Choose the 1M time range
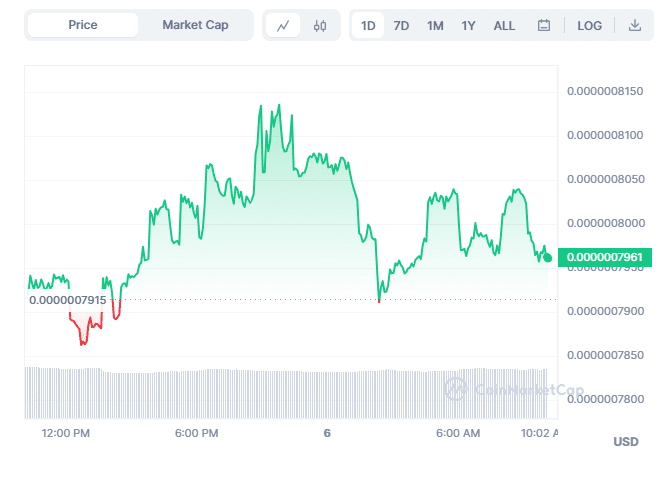This screenshot has width=665, height=484. click(x=435, y=26)
